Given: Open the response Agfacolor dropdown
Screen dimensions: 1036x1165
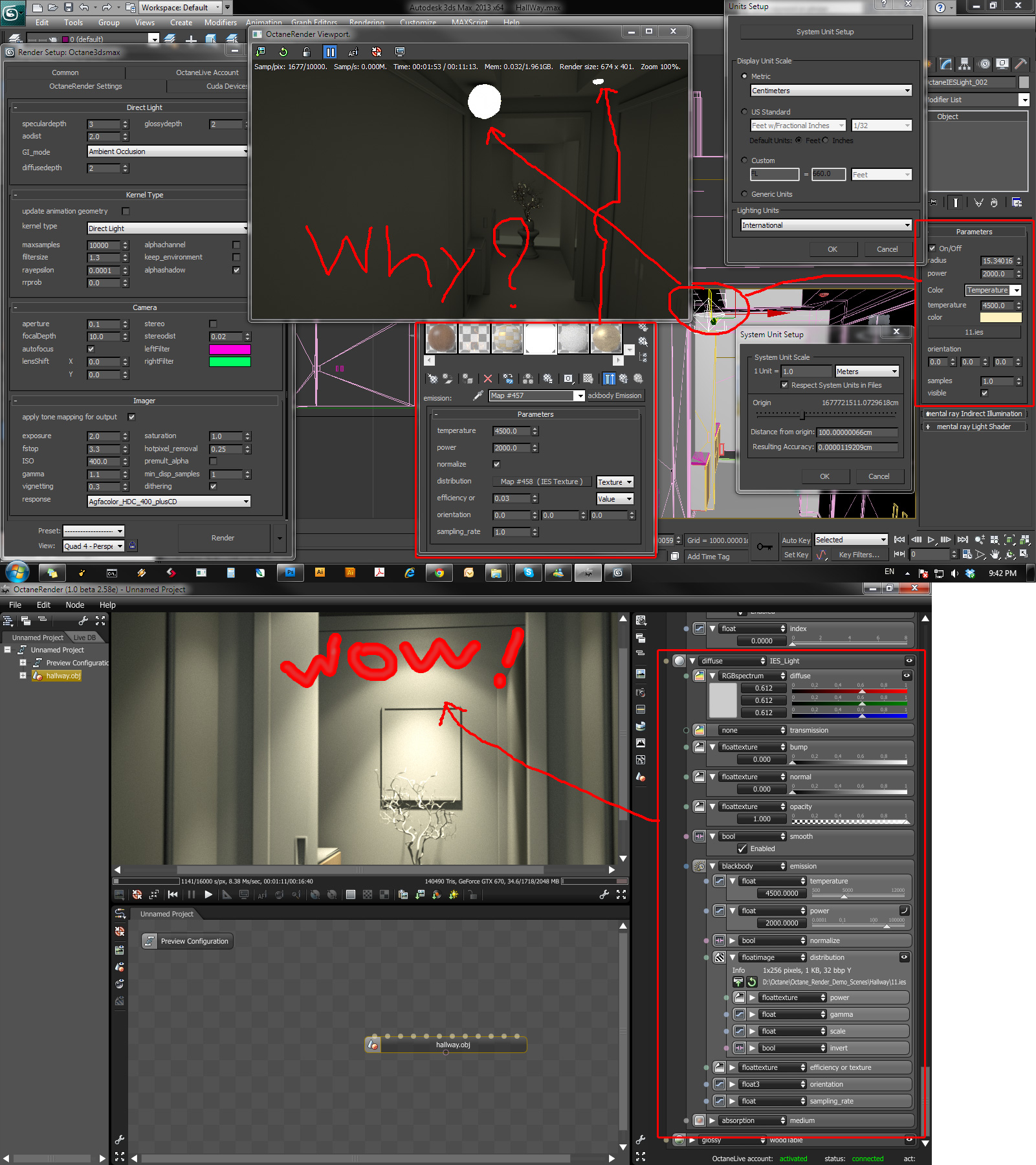Looking at the screenshot, I should point(169,502).
